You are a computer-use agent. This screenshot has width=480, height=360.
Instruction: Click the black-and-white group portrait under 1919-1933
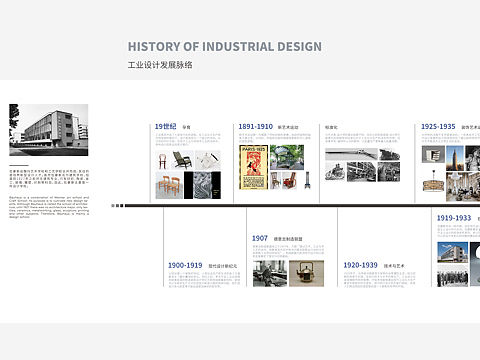click(x=453, y=276)
